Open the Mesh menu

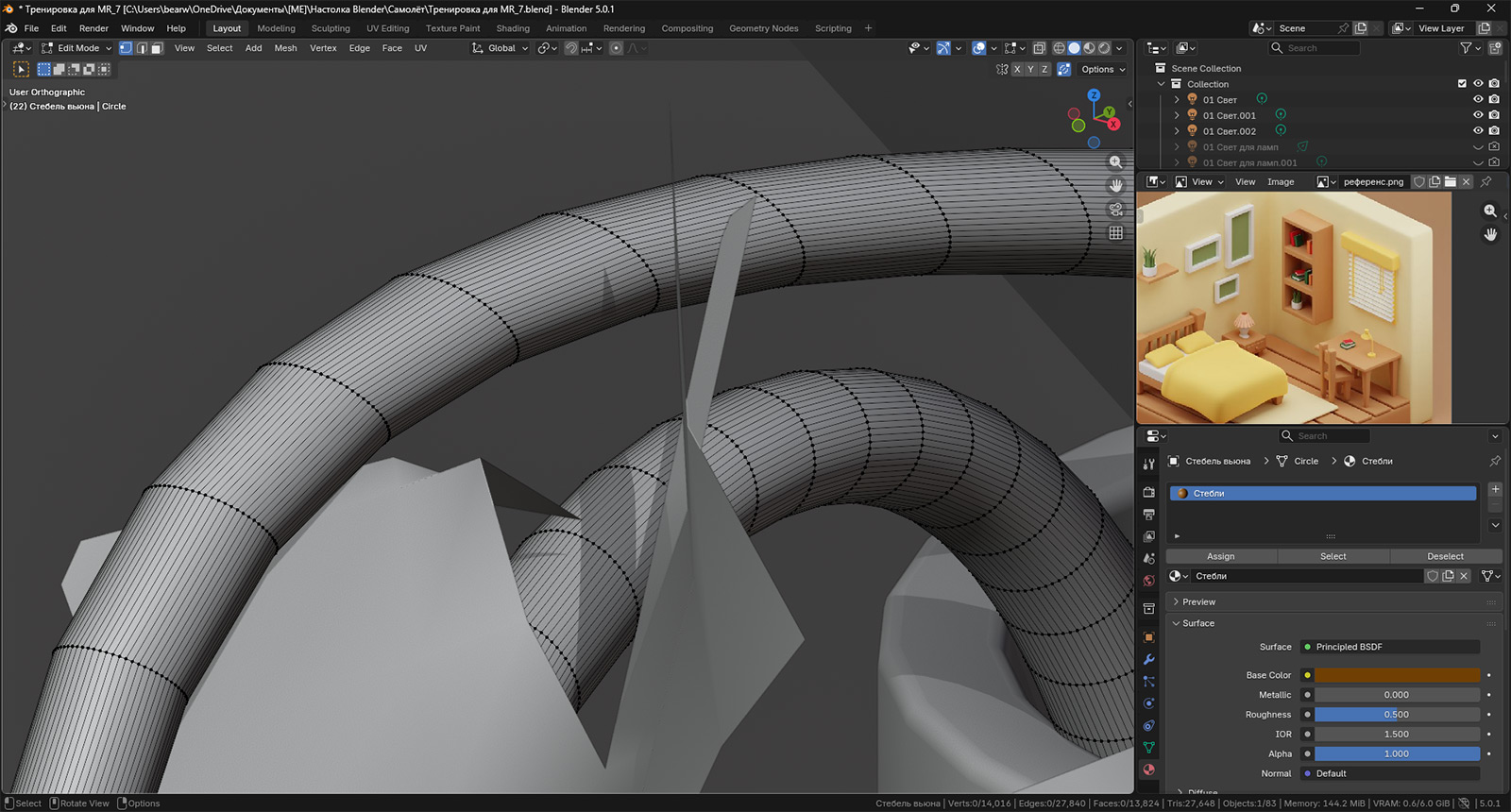(285, 48)
